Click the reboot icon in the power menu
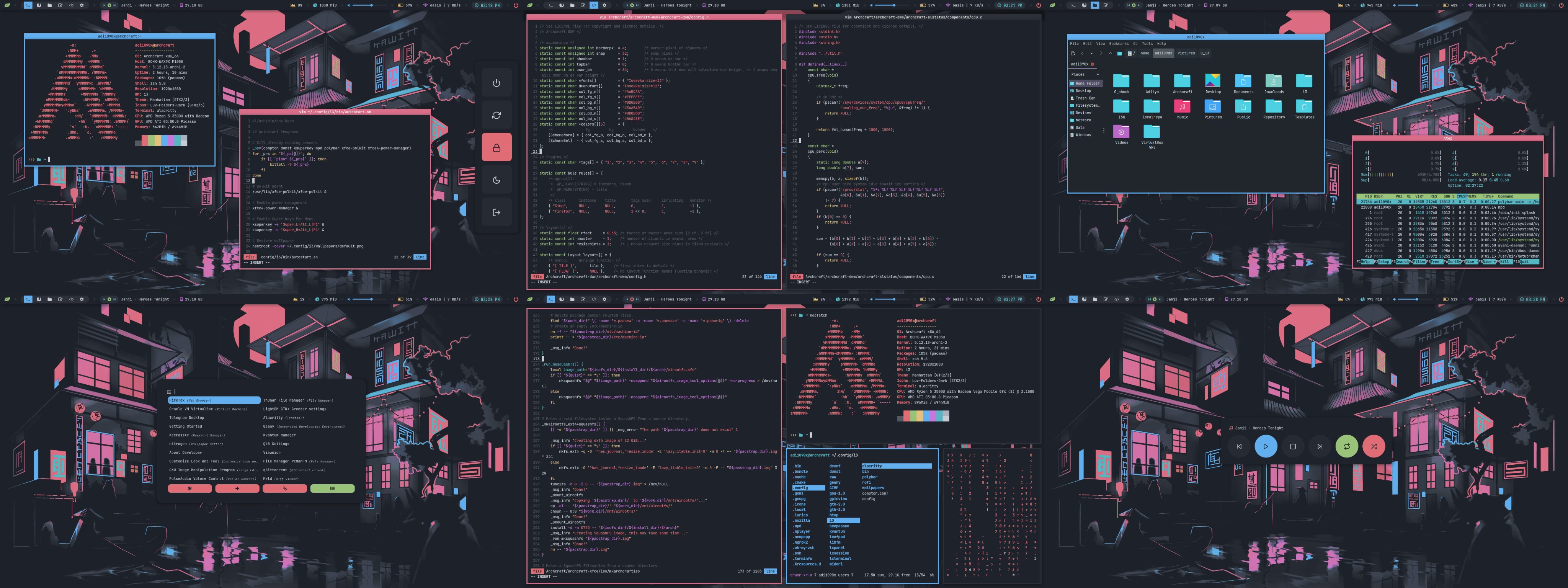Image resolution: width=1568 pixels, height=588 pixels. [x=496, y=115]
